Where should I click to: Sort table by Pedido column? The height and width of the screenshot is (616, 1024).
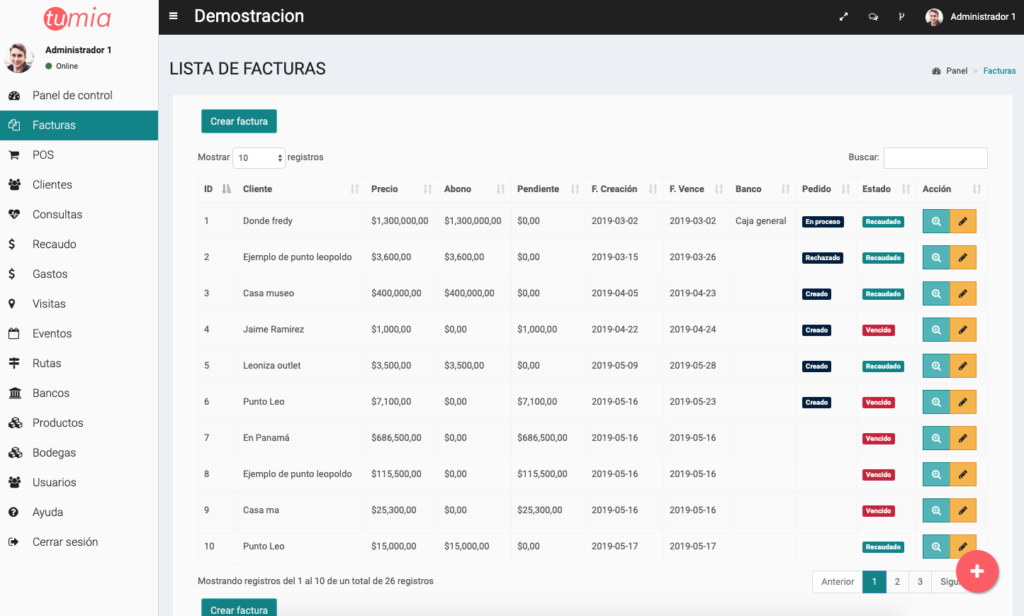tap(826, 189)
